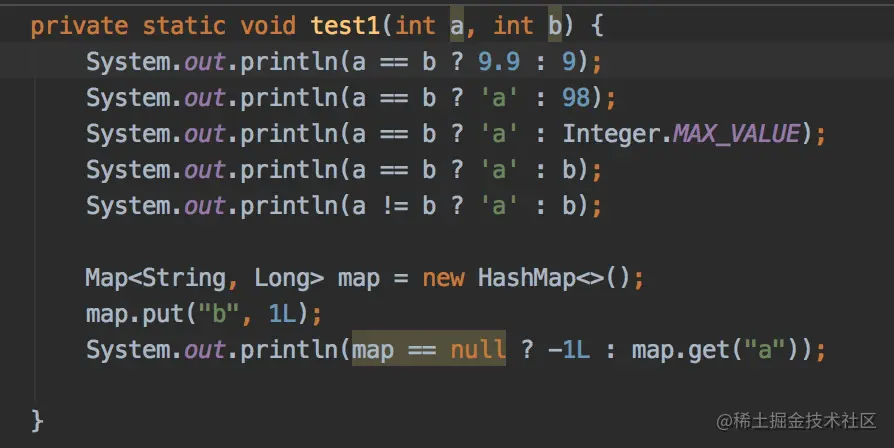
Task: Click the 'new' keyword
Action: [x=443, y=278]
